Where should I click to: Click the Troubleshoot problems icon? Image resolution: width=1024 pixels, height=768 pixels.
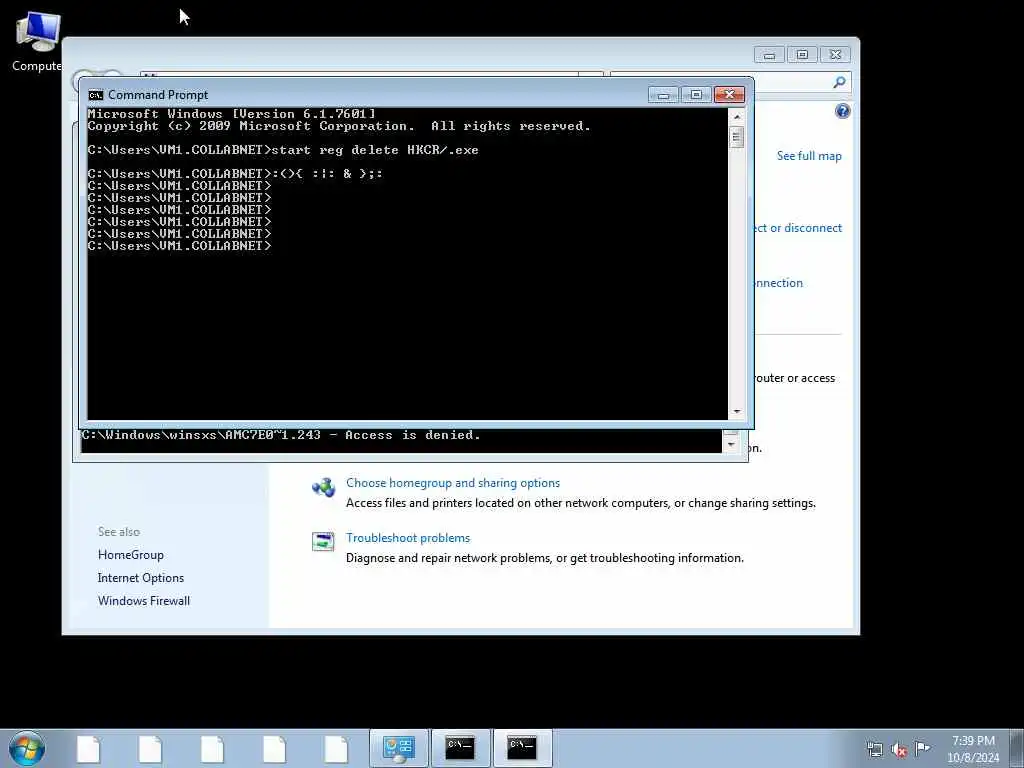coord(323,541)
